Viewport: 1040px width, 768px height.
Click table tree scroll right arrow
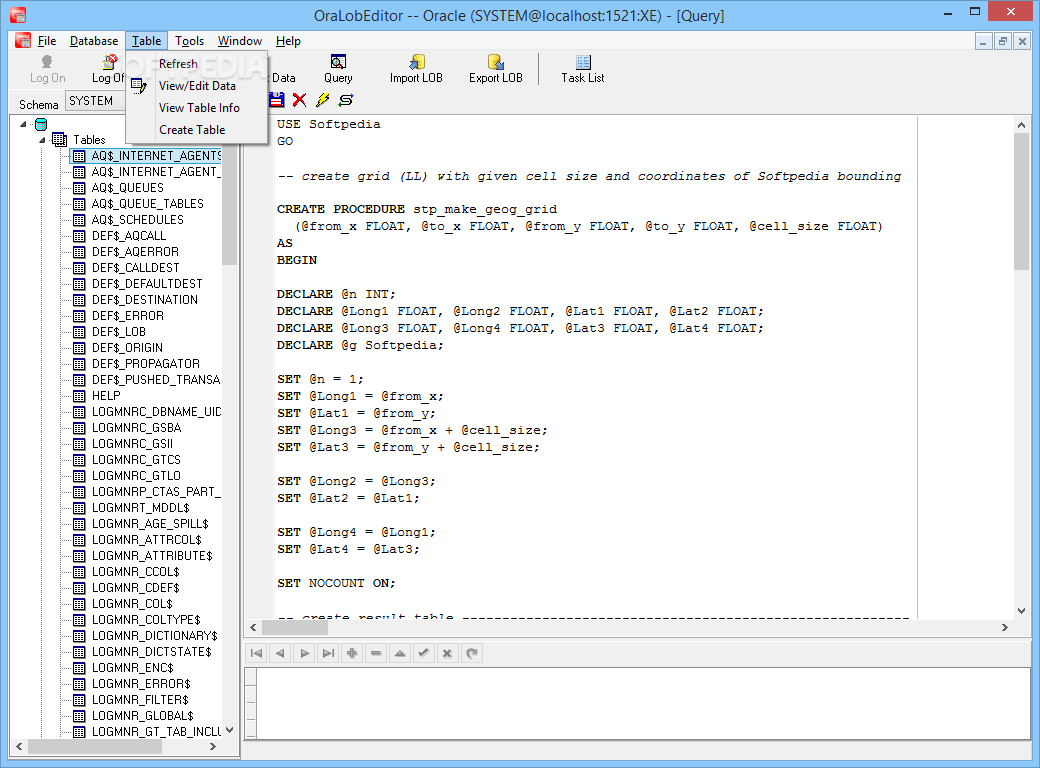coord(212,746)
